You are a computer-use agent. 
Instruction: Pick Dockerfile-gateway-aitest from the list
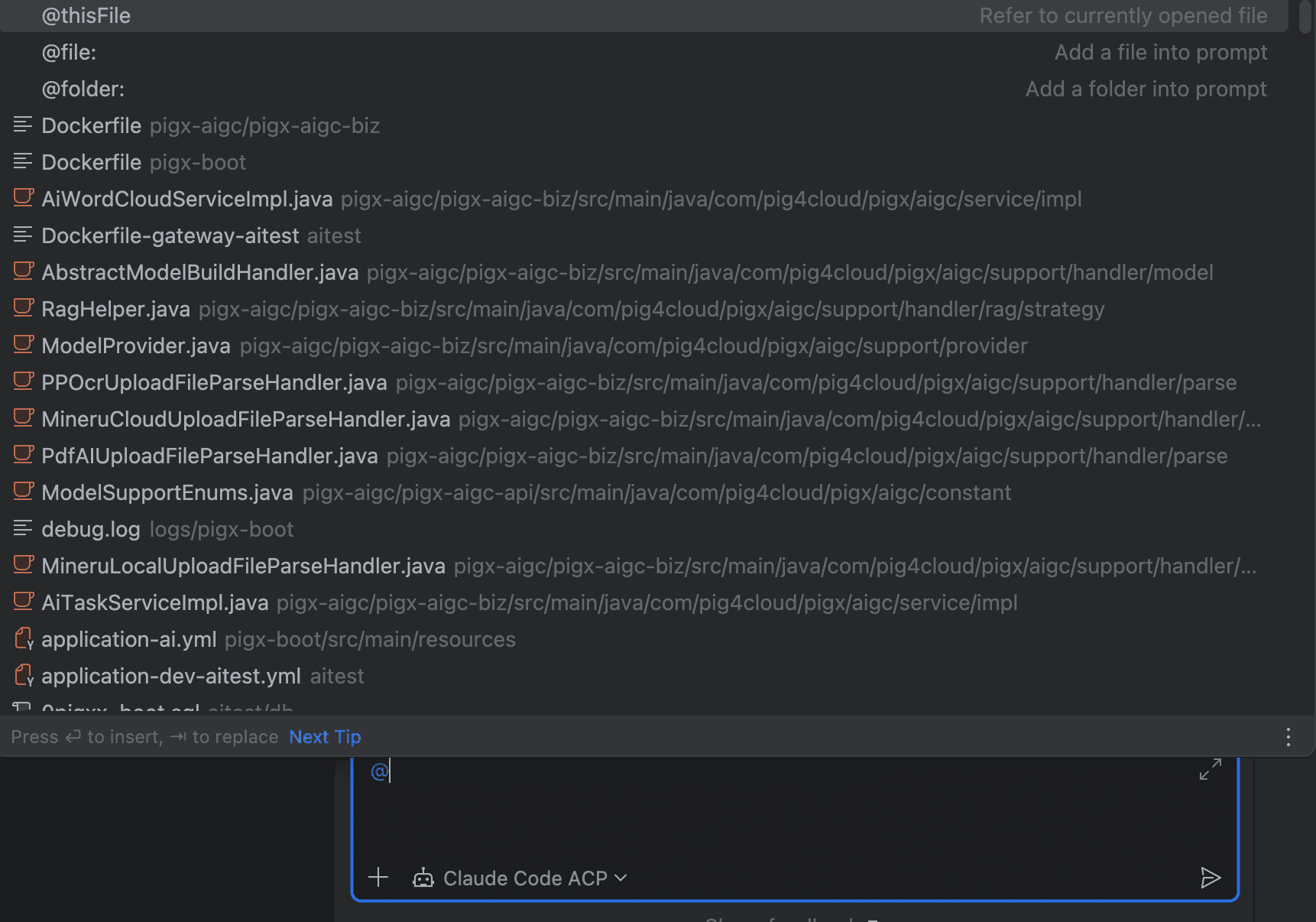click(x=170, y=236)
